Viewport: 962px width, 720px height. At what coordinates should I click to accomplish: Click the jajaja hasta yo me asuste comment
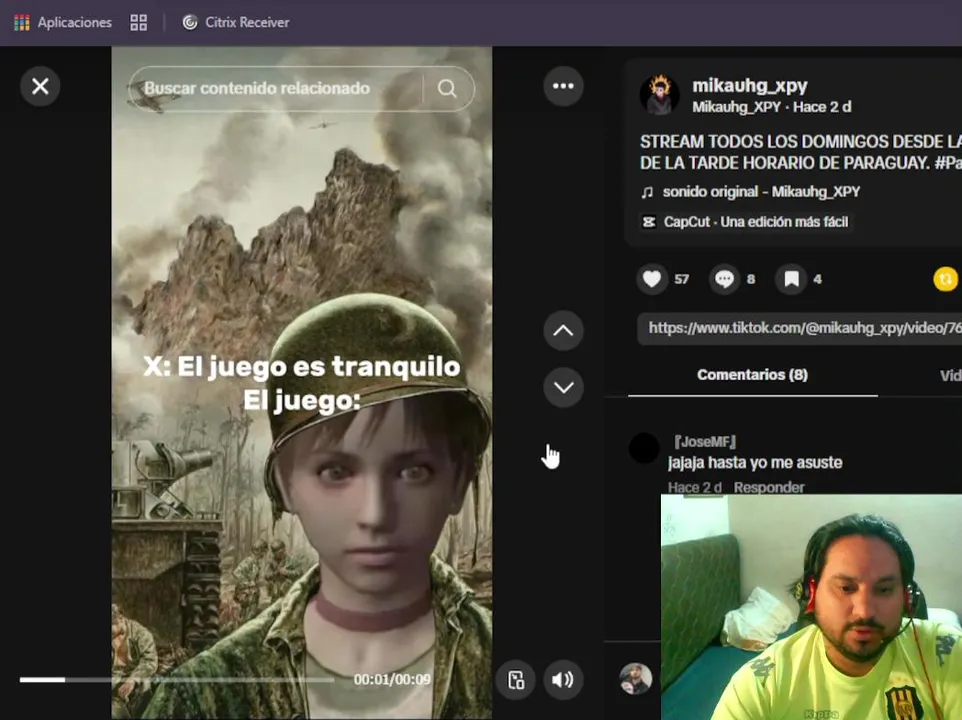(x=755, y=462)
